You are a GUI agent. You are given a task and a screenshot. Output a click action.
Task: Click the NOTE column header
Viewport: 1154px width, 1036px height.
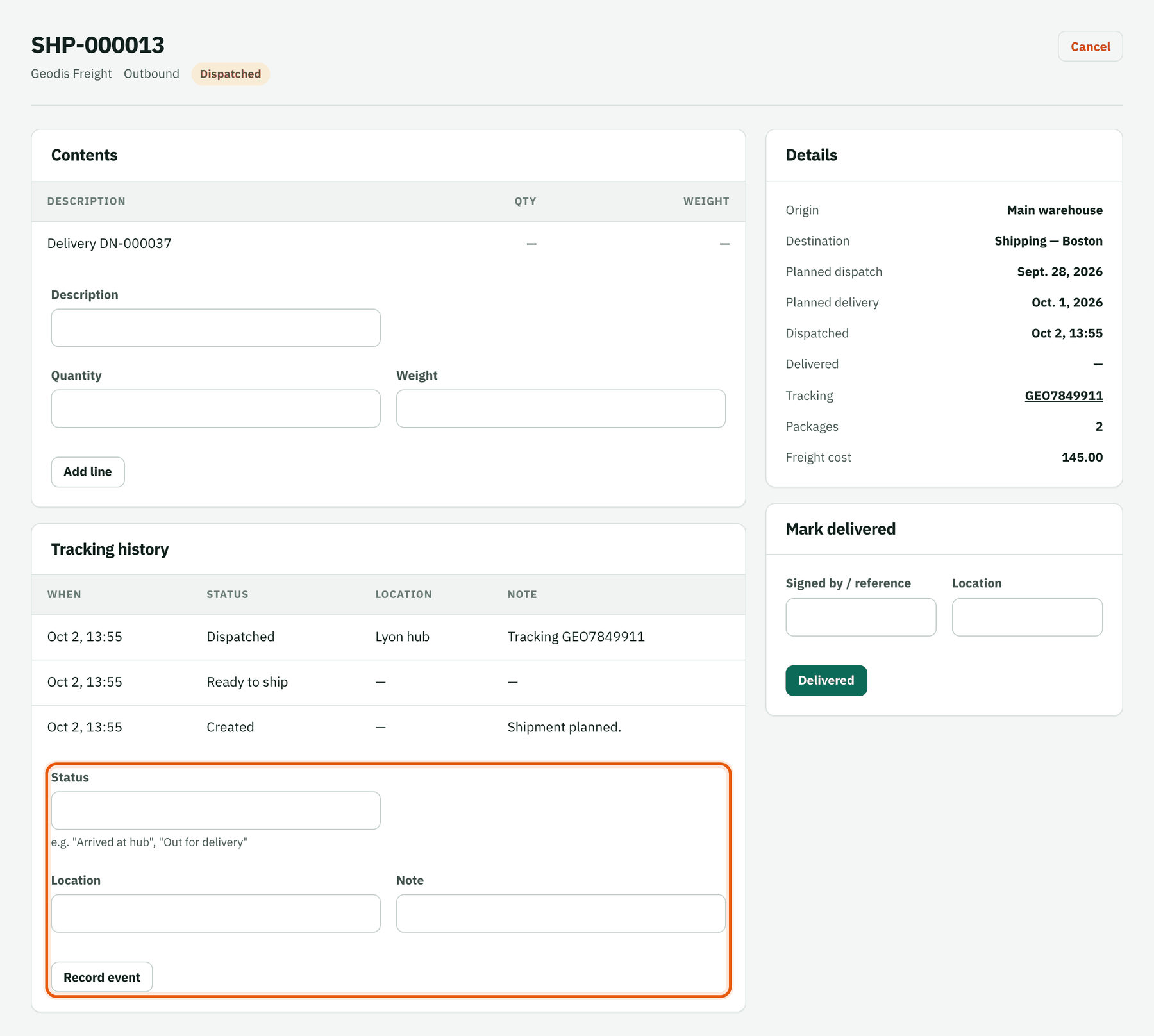[522, 594]
